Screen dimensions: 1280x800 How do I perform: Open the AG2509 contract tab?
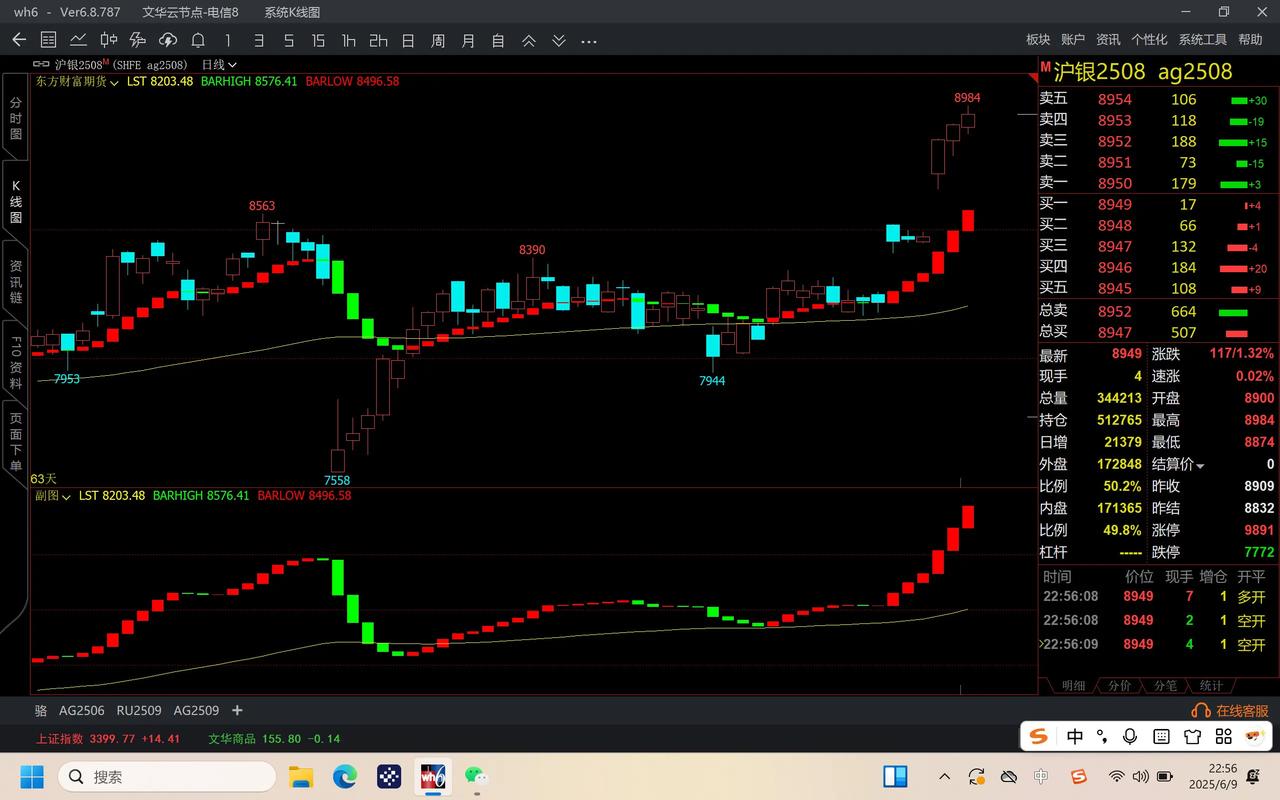[x=196, y=711]
